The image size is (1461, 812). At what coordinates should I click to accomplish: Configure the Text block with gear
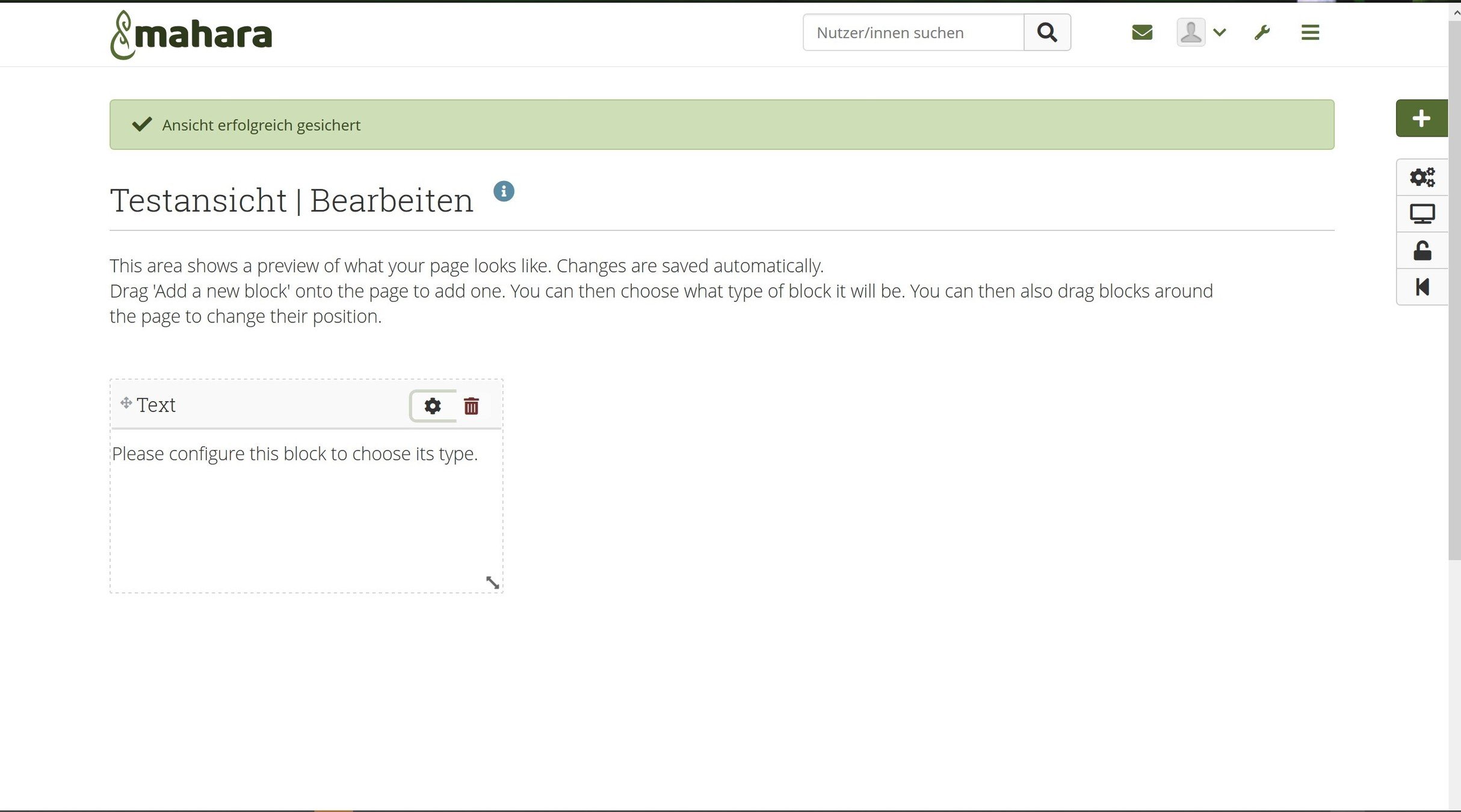(432, 406)
